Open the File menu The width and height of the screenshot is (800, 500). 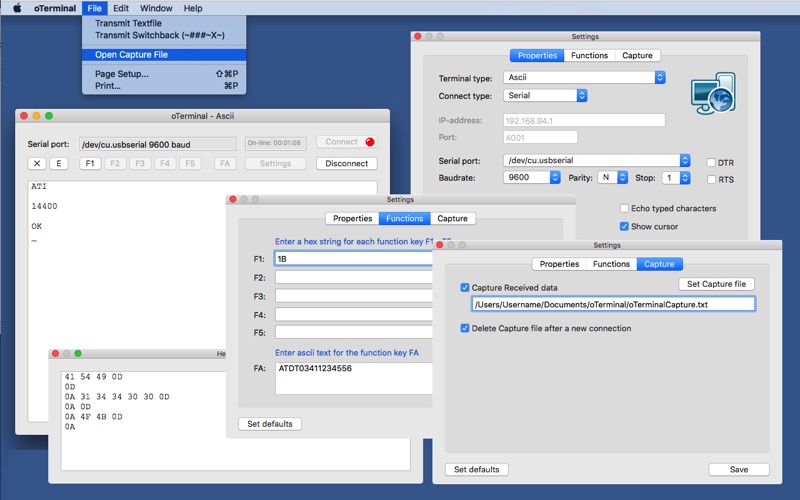coord(94,8)
